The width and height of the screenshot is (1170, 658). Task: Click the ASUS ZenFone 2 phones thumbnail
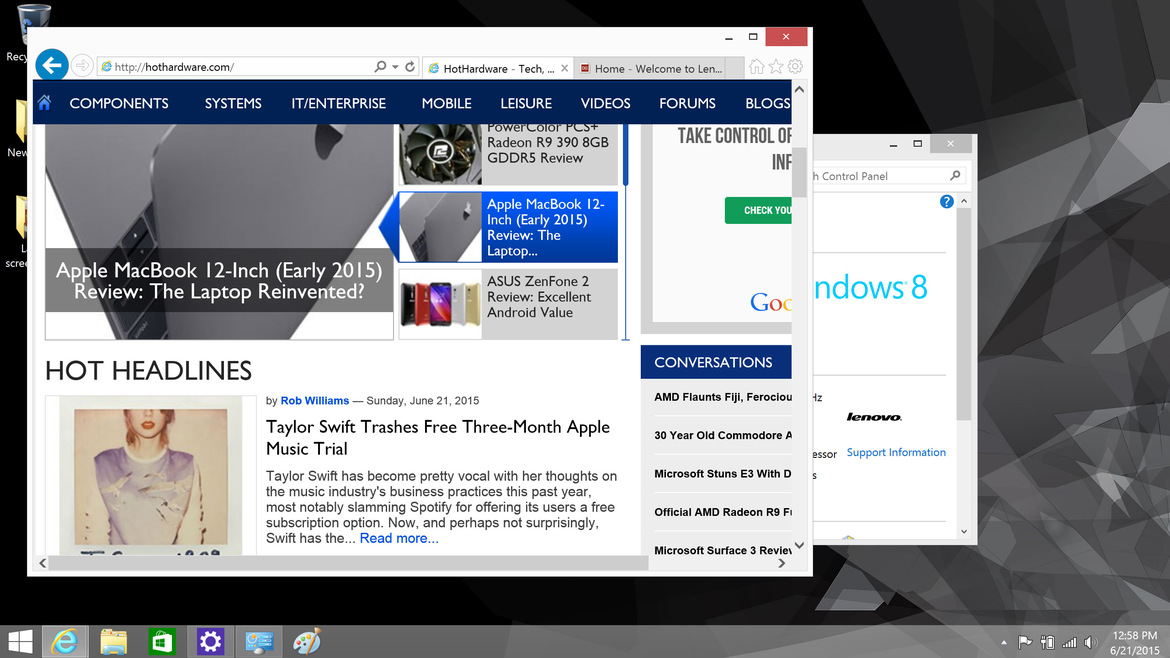click(x=440, y=304)
